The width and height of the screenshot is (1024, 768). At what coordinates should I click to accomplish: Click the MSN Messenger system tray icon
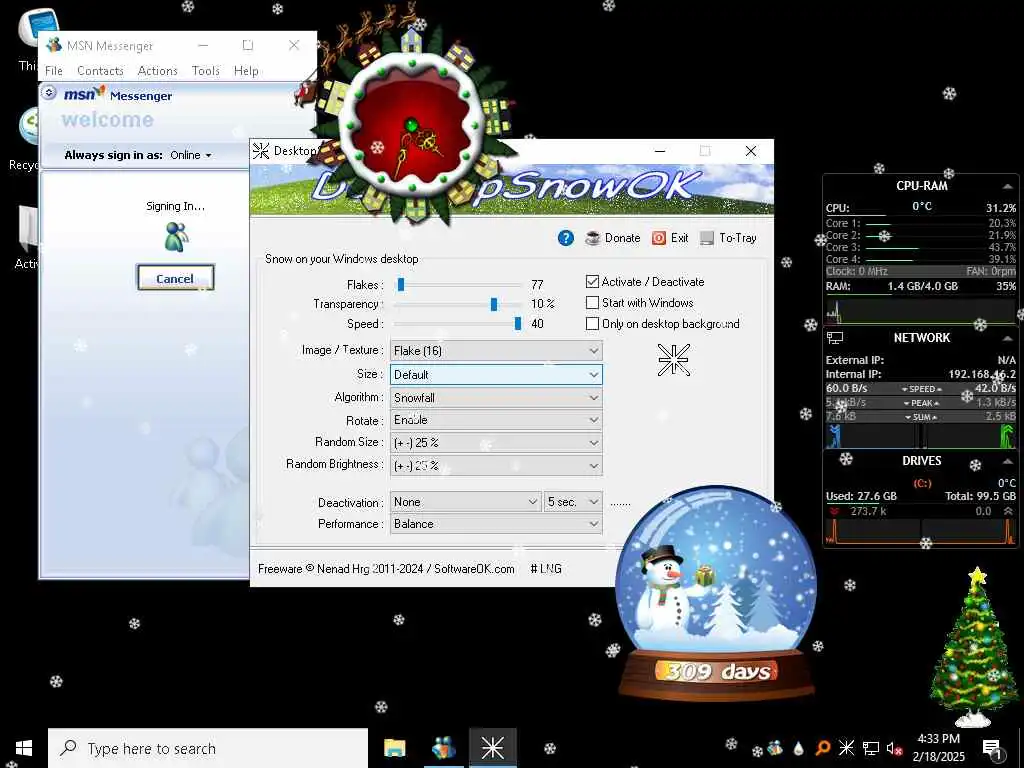coord(775,748)
